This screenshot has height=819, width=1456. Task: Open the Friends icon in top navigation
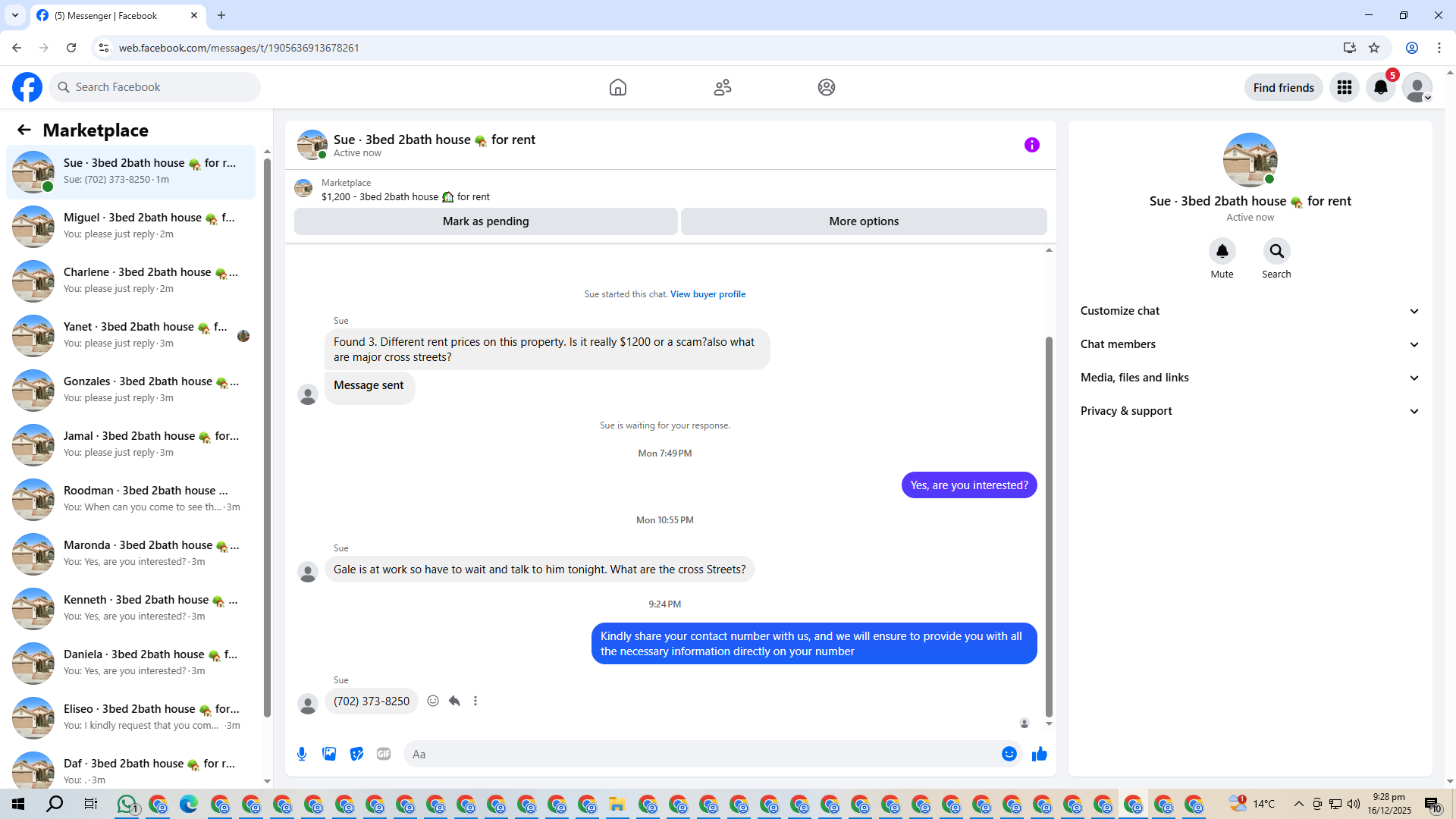pyautogui.click(x=723, y=87)
